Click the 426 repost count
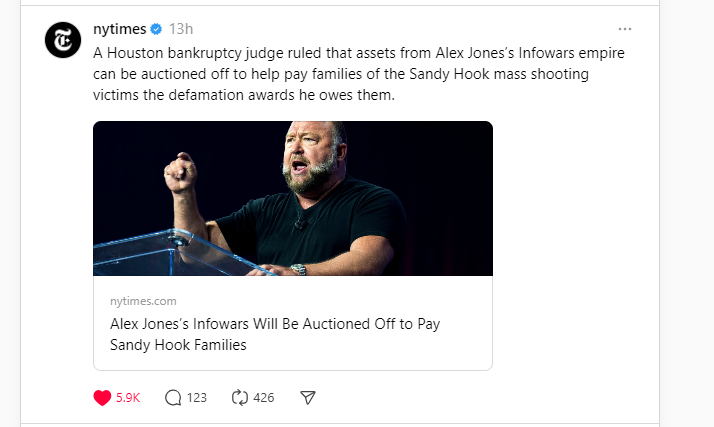Screen dimensions: 714x427 click(263, 397)
